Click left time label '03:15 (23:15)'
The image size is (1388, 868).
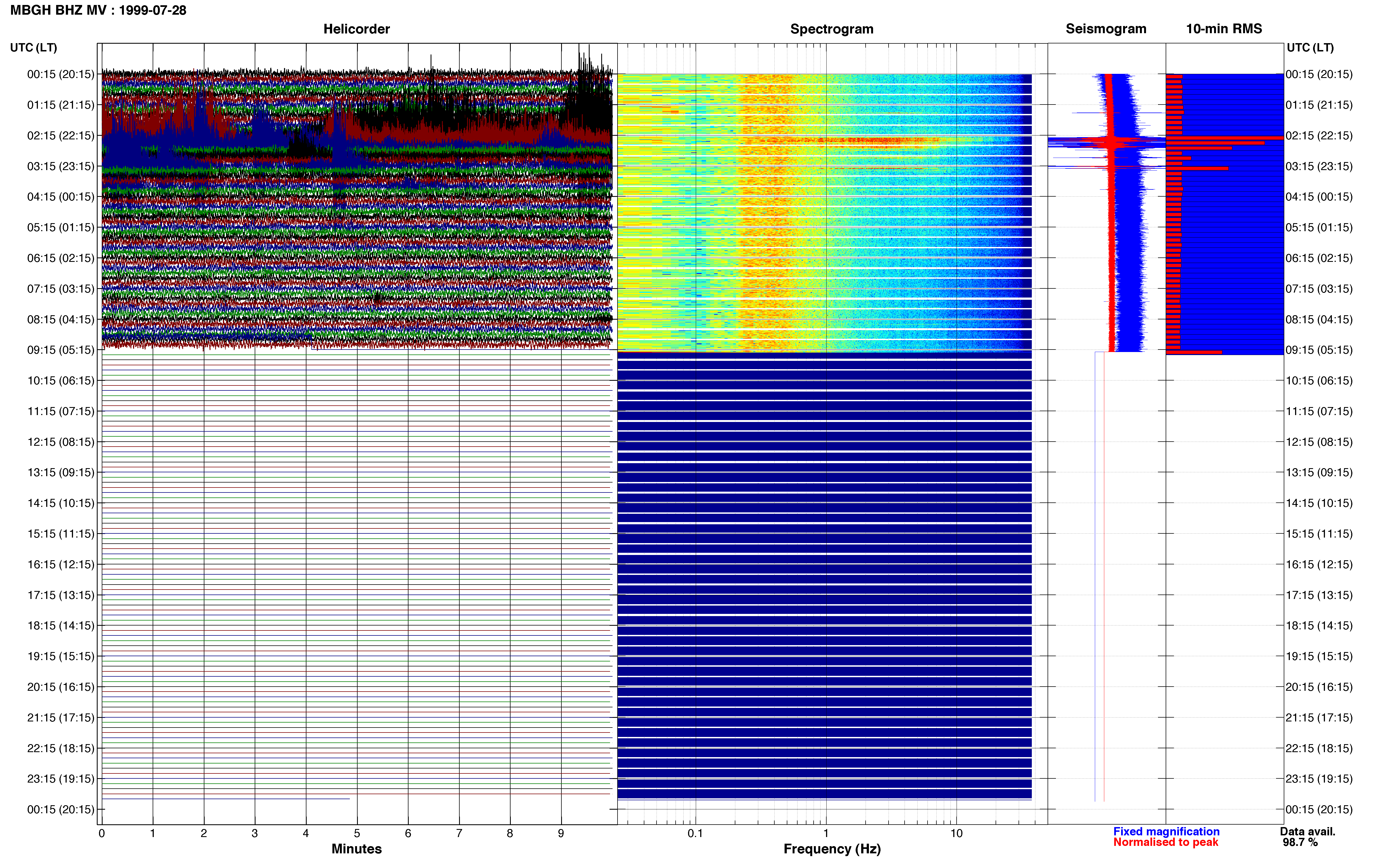coord(60,166)
